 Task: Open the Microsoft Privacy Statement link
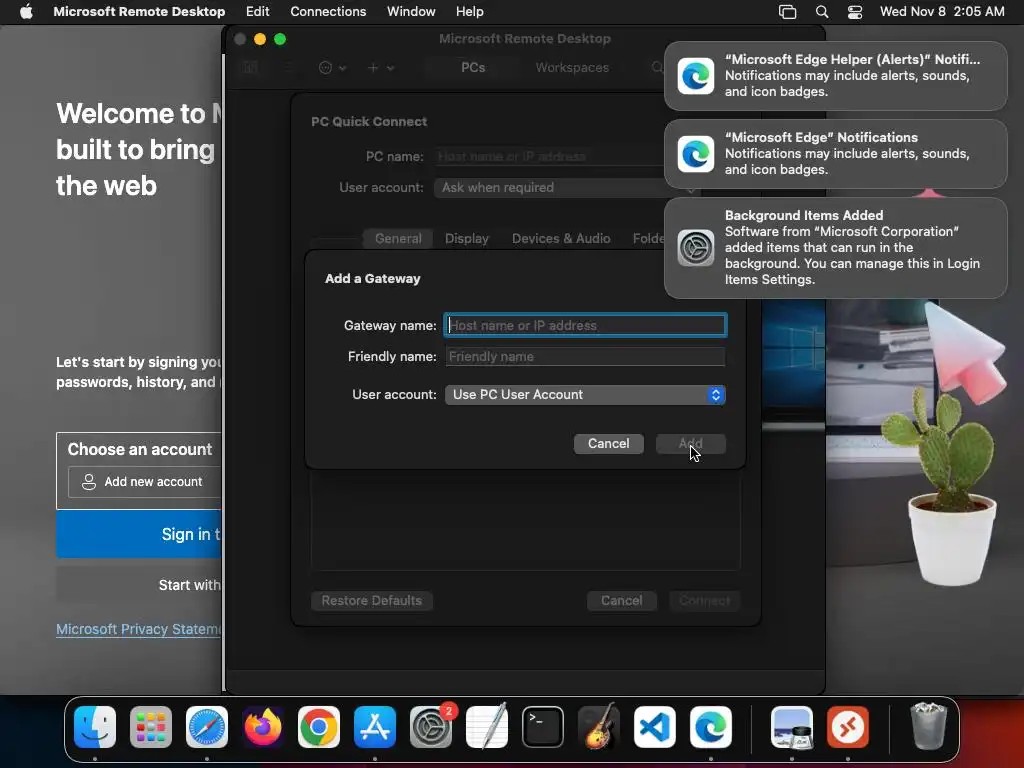[138, 629]
